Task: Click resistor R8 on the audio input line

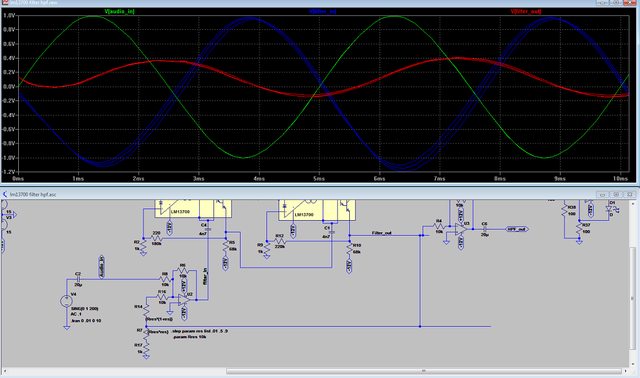Action: coord(165,279)
